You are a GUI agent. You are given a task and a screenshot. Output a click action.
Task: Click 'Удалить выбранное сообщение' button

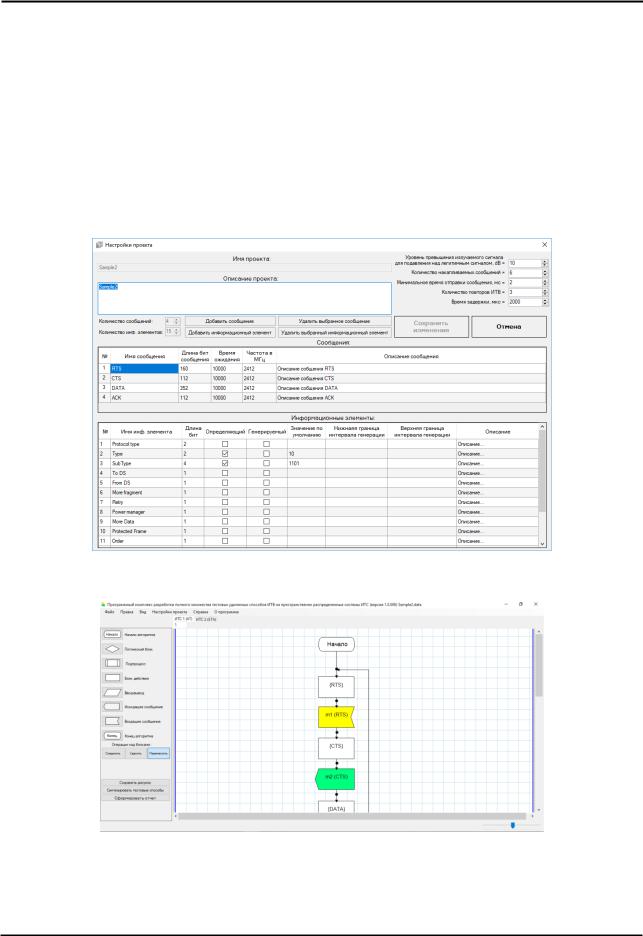pos(334,321)
